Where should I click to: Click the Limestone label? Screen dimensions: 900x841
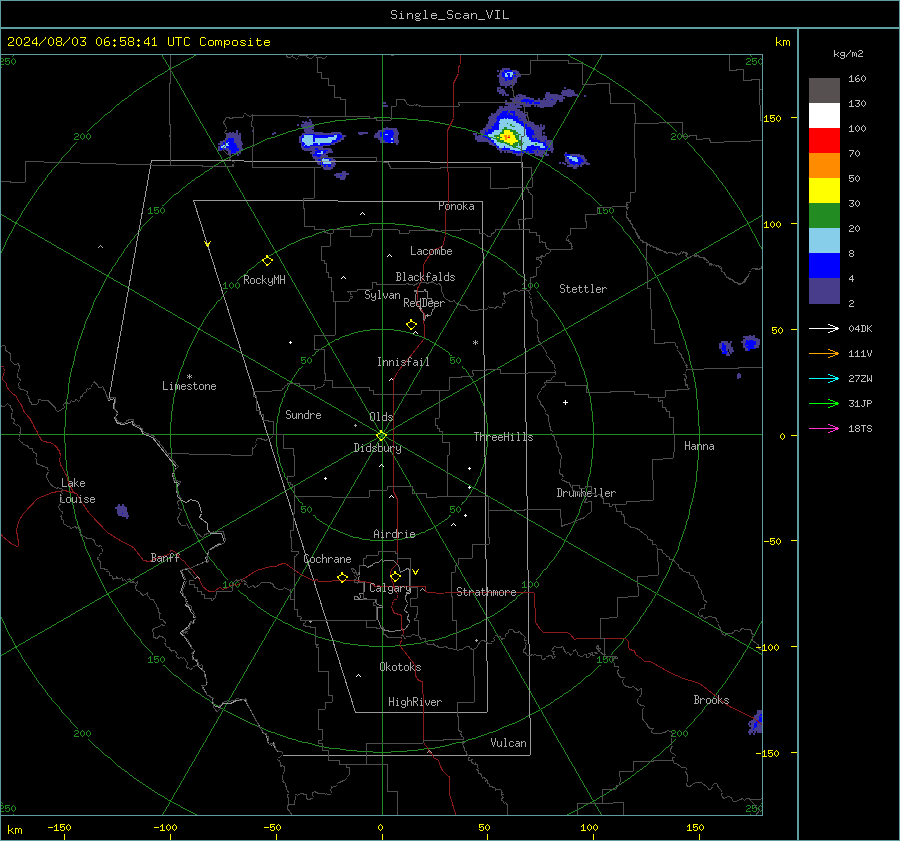pos(189,386)
